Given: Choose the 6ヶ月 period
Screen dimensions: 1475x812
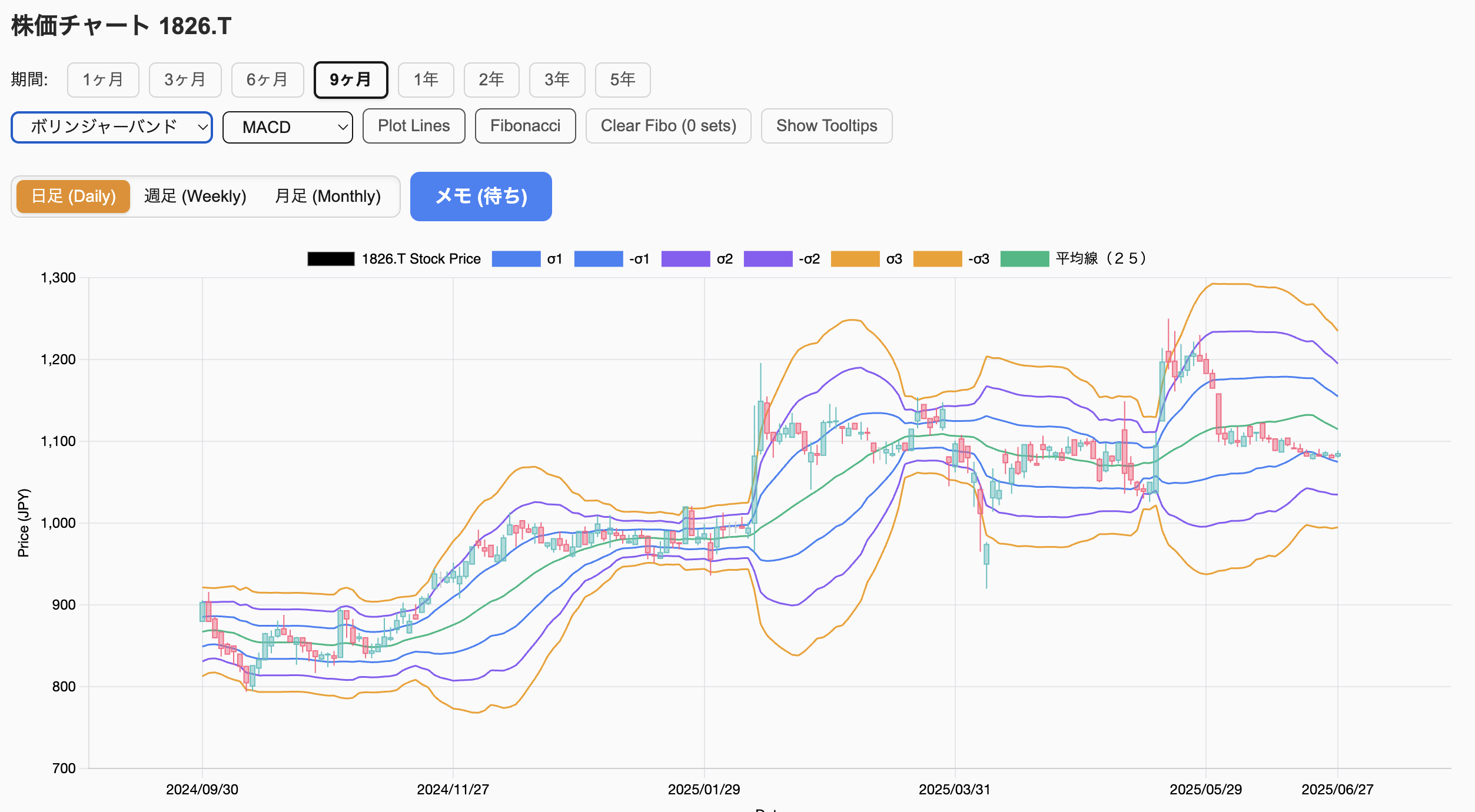Looking at the screenshot, I should (267, 79).
